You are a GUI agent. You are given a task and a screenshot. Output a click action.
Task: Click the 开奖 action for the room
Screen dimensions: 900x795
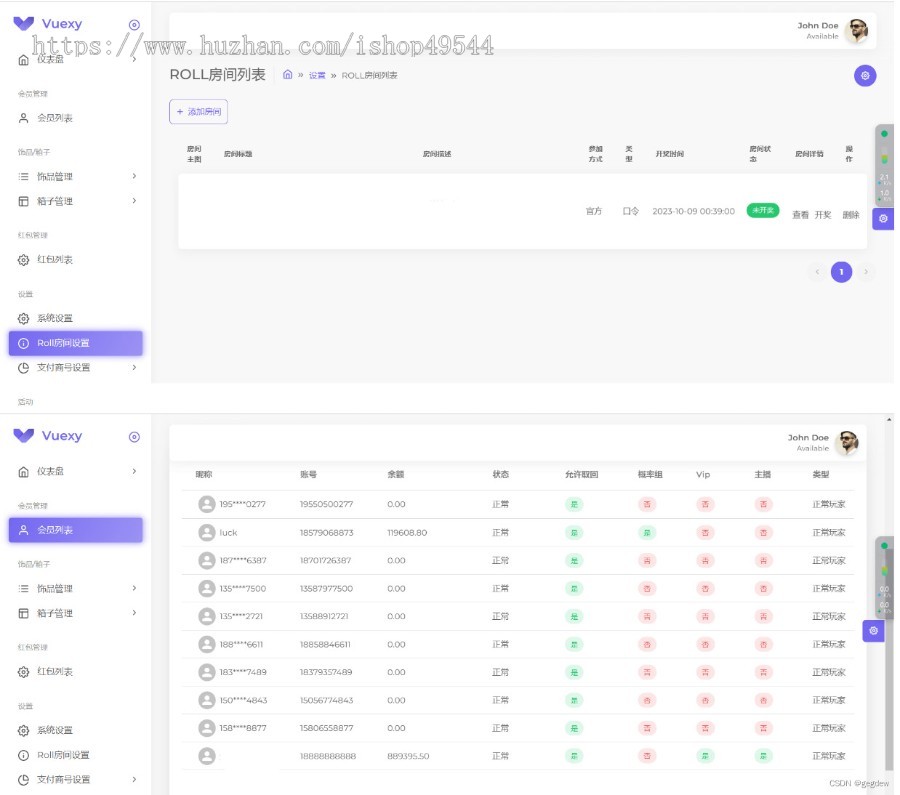coord(823,215)
